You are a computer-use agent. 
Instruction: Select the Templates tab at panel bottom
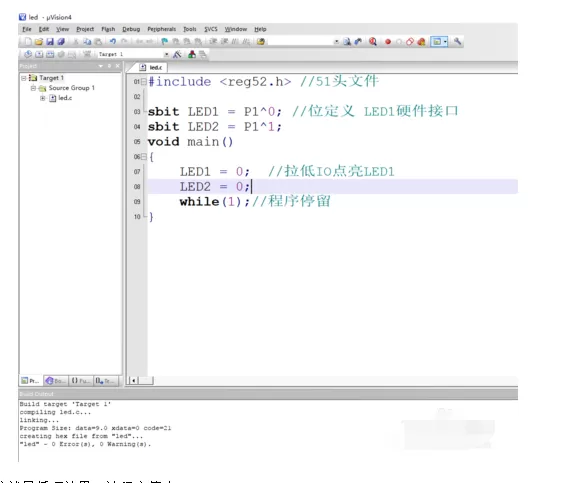105,381
